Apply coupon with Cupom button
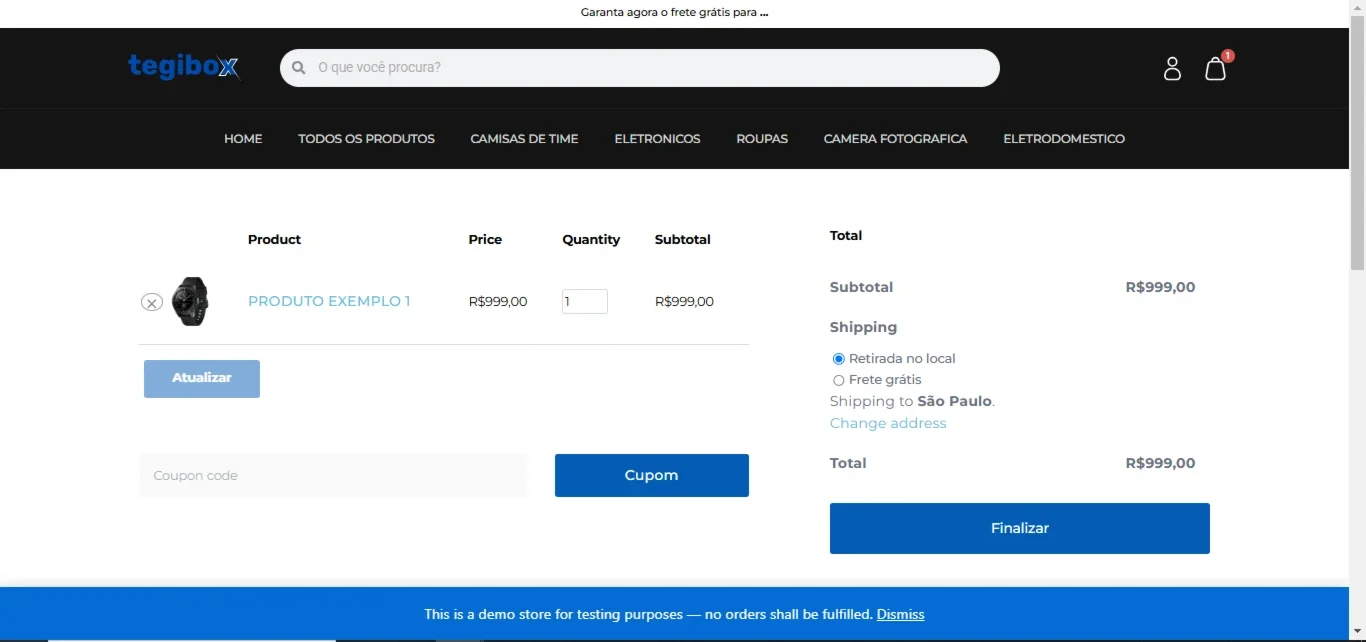The width and height of the screenshot is (1366, 642). 652,475
